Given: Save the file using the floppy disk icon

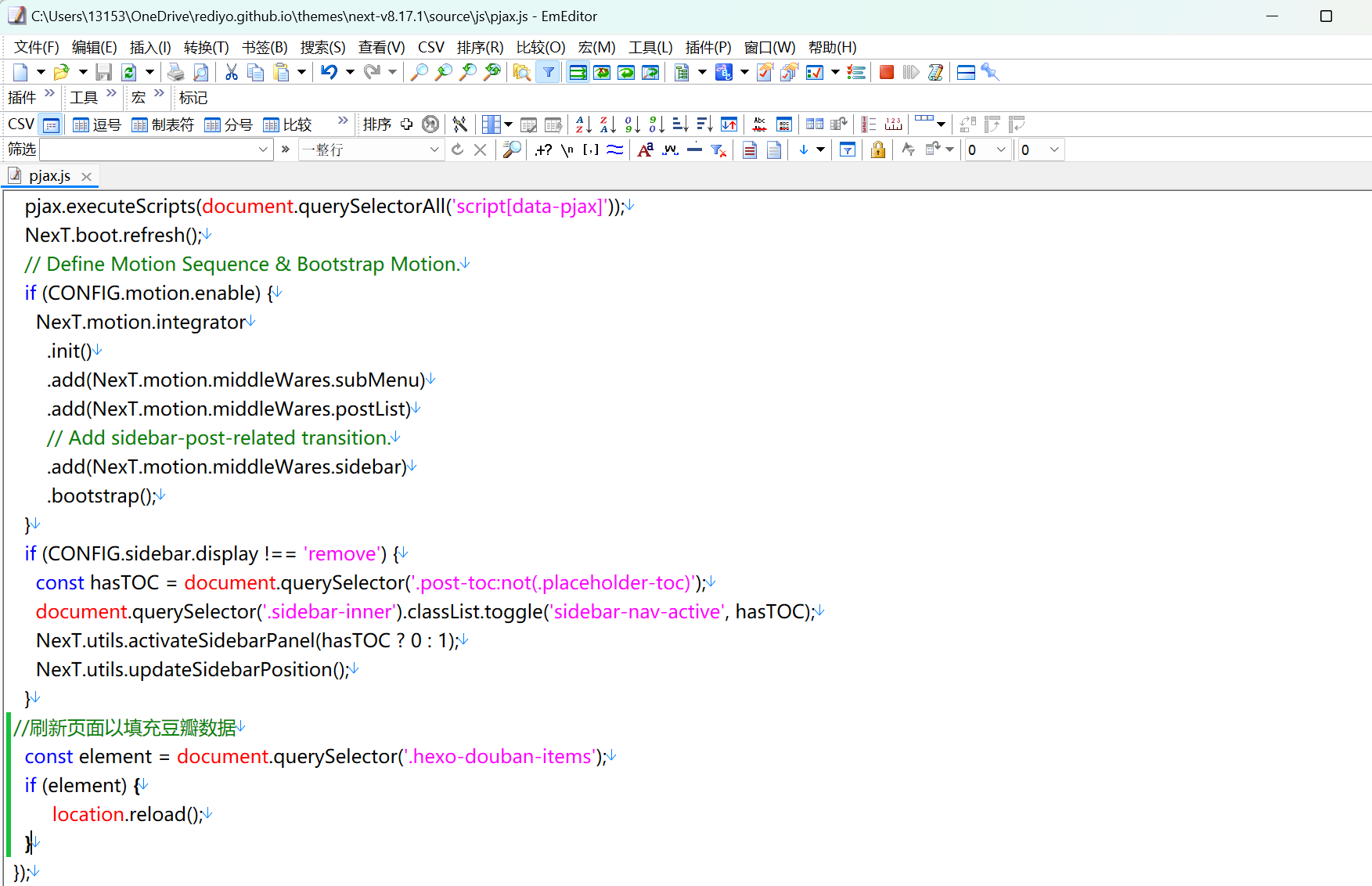Looking at the screenshot, I should [103, 73].
